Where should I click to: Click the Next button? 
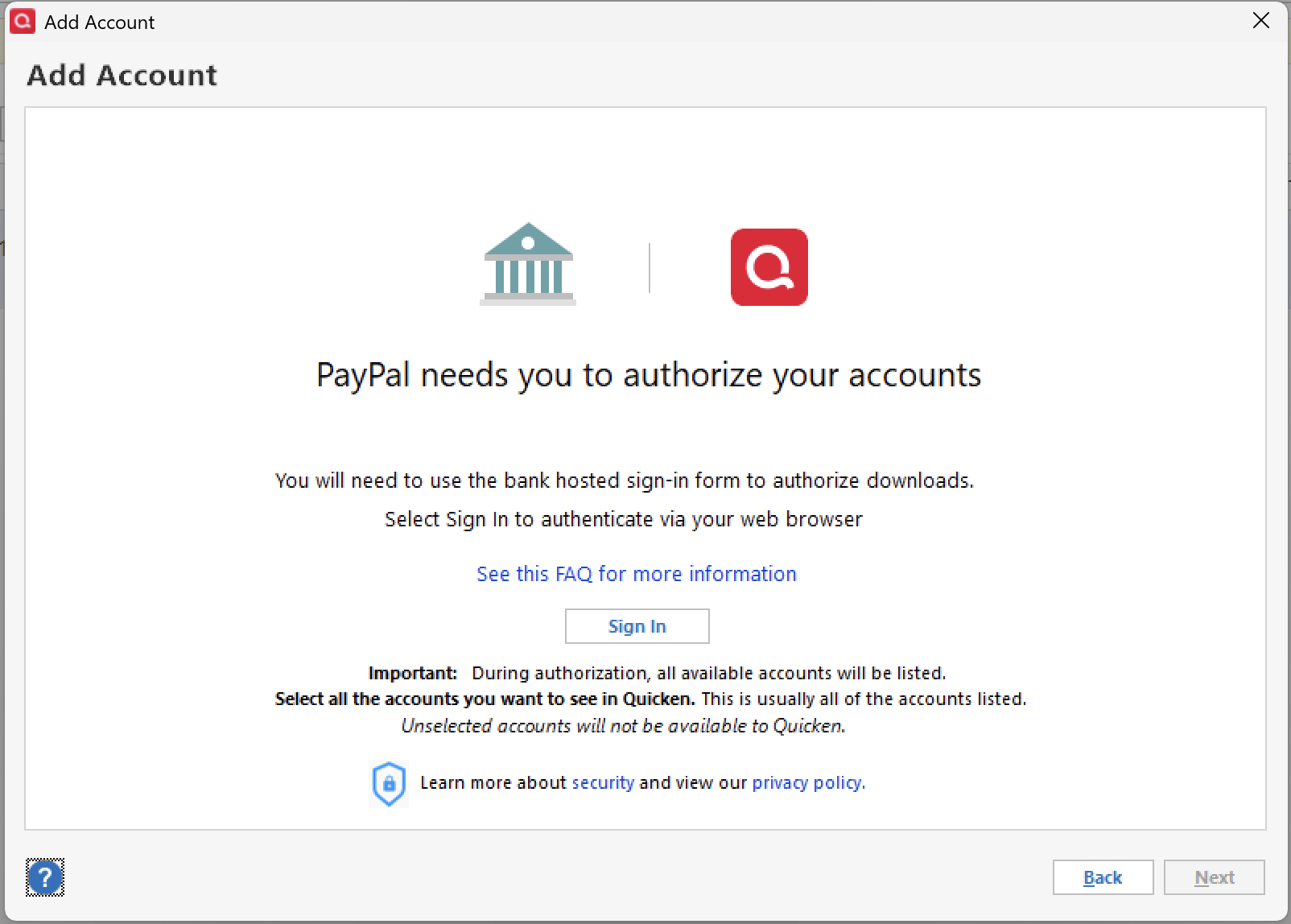(1215, 877)
